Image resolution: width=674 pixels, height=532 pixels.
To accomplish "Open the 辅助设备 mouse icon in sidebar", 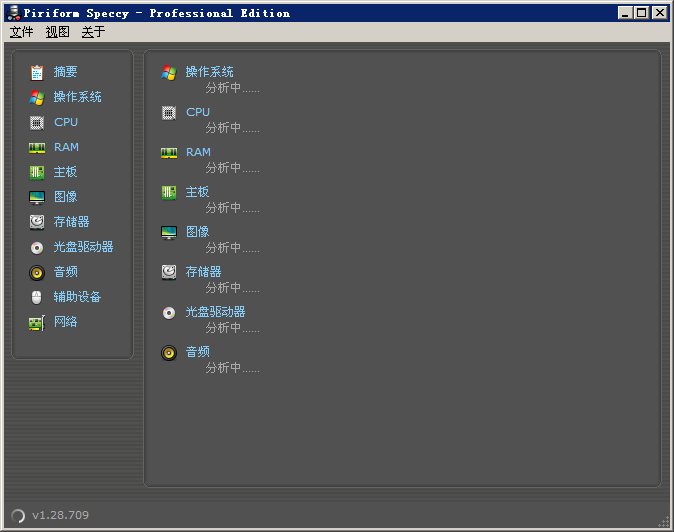I will coord(37,297).
